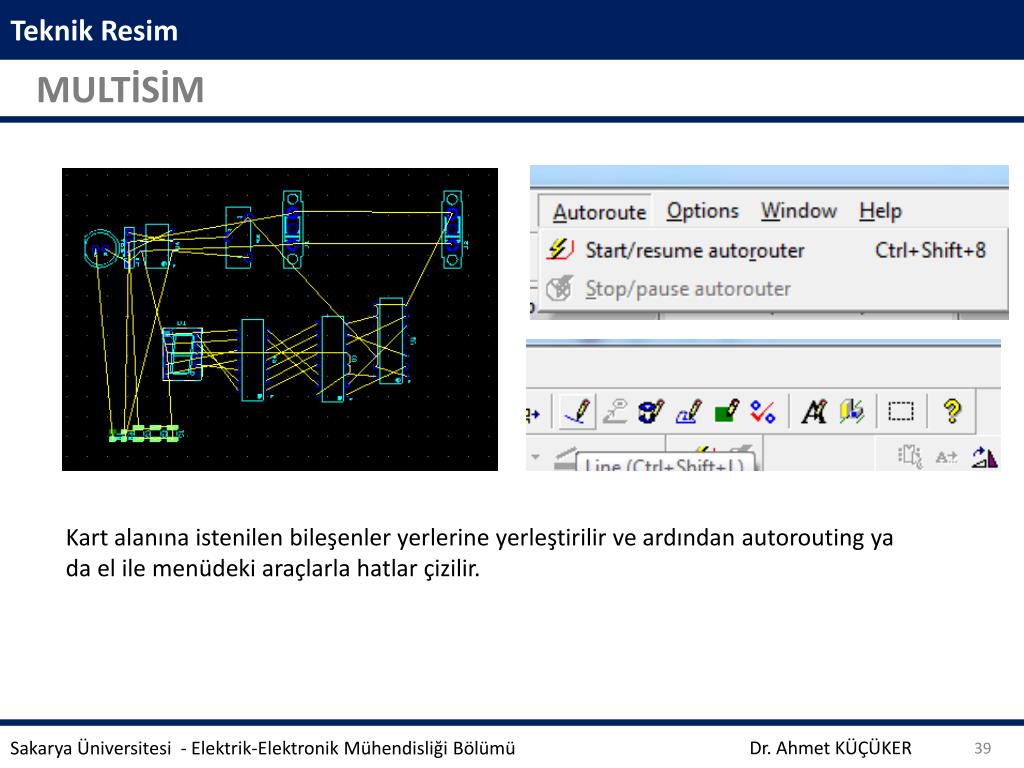
Task: Select the round component on the PCB
Action: coord(101,248)
